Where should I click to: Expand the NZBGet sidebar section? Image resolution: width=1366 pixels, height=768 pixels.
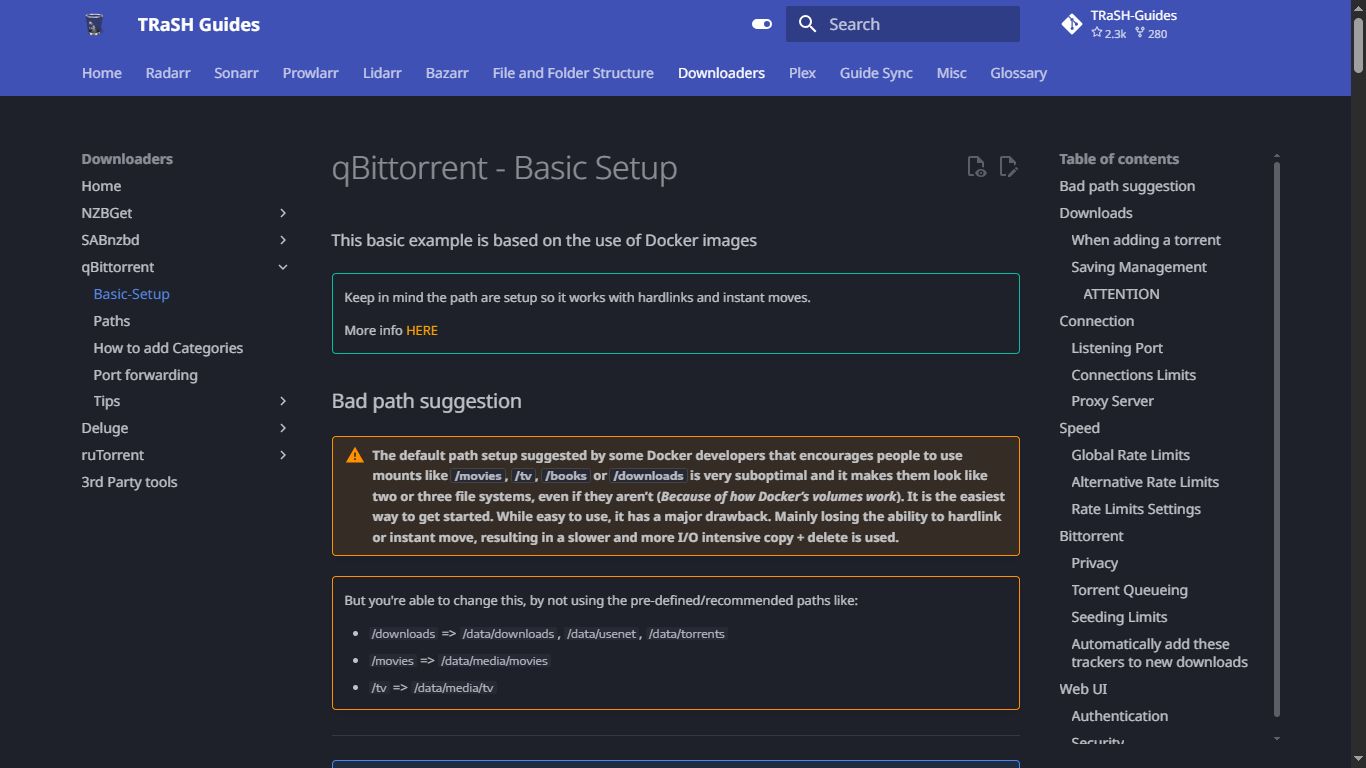pos(283,213)
